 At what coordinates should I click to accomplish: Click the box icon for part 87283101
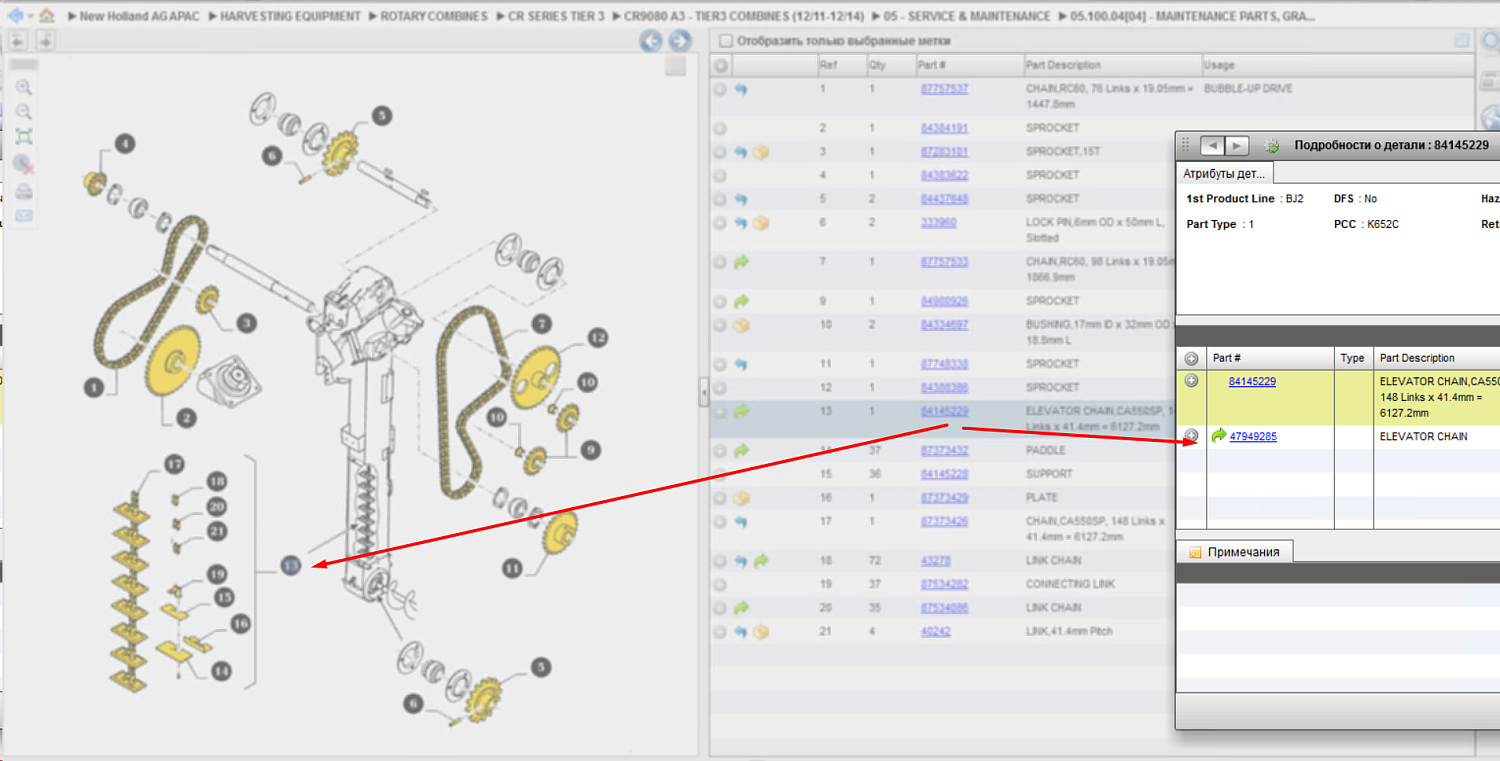(761, 152)
